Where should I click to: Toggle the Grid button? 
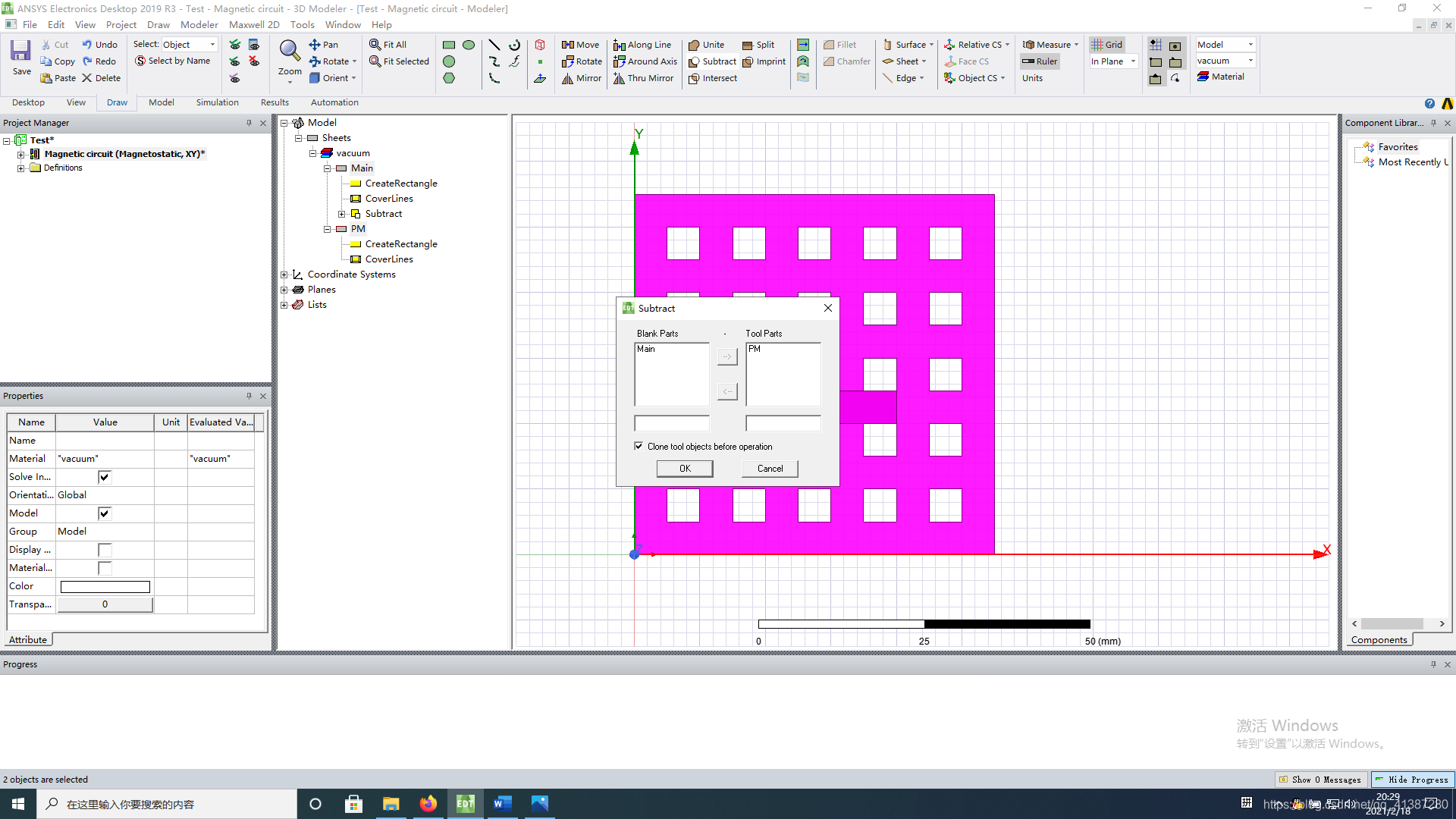click(x=1106, y=45)
